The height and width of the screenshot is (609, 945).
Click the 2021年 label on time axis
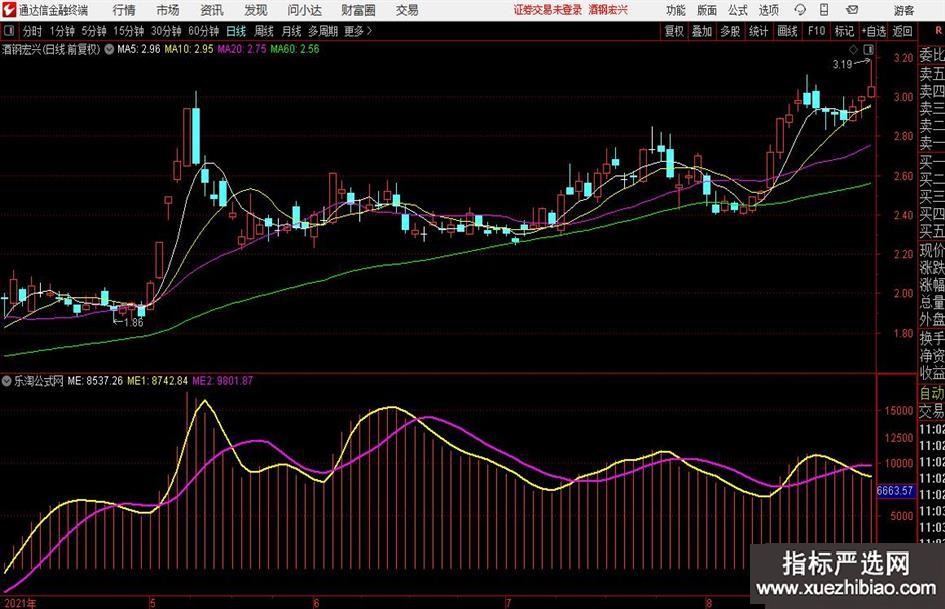coord(20,603)
